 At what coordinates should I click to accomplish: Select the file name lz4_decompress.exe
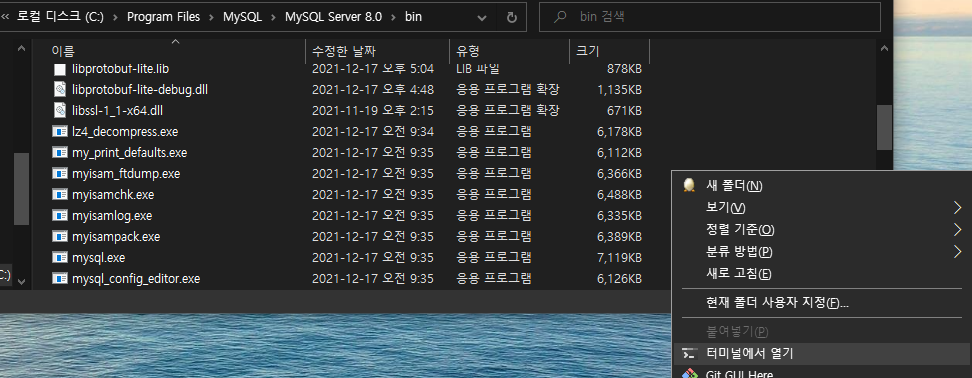[125, 131]
